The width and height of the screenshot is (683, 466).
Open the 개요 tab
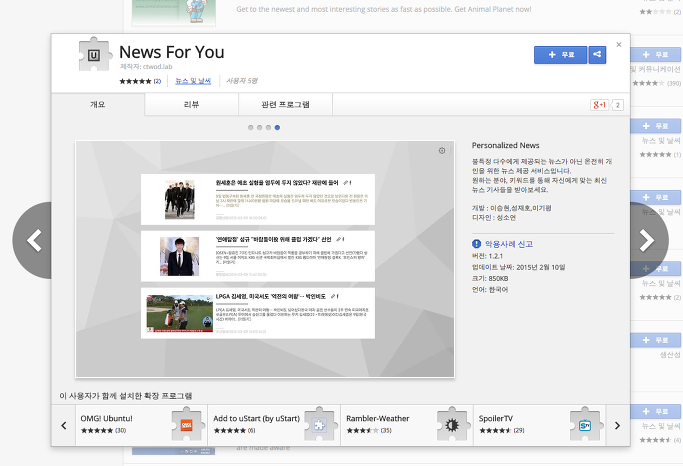coord(98,105)
